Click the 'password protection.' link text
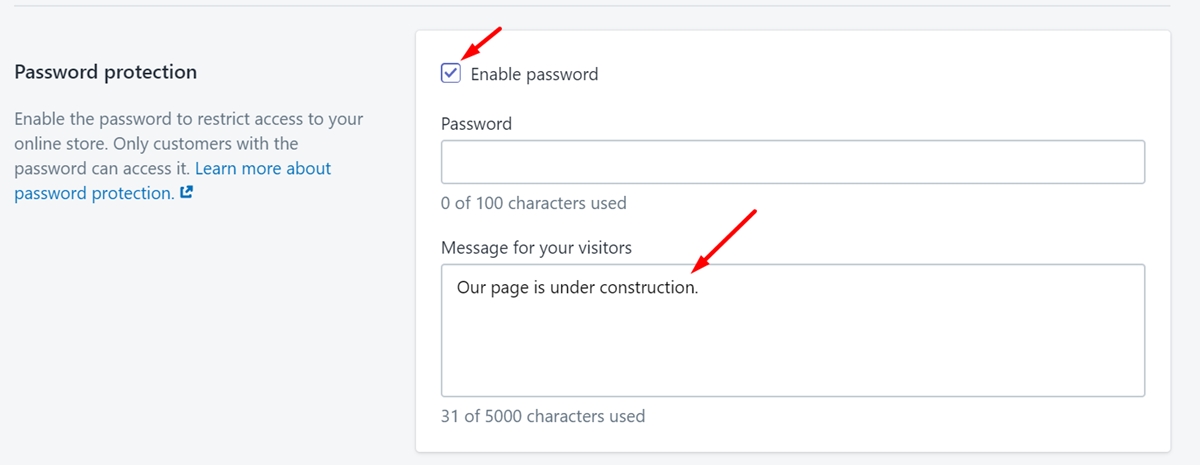 [94, 193]
